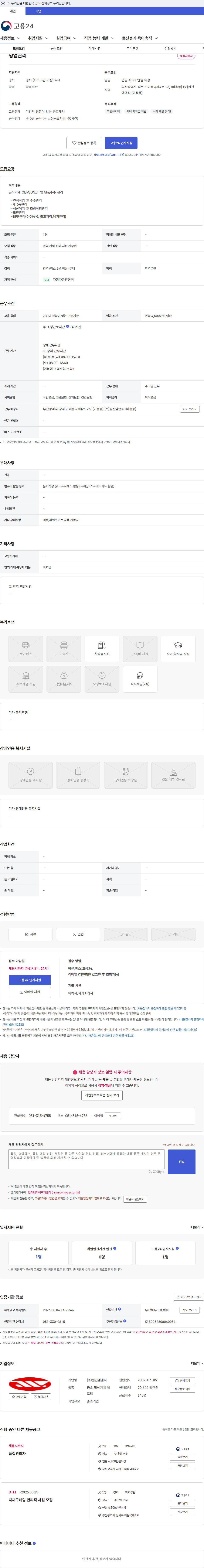Switch to the 개인 tab
The height and width of the screenshot is (1568, 204).
(13, 11)
